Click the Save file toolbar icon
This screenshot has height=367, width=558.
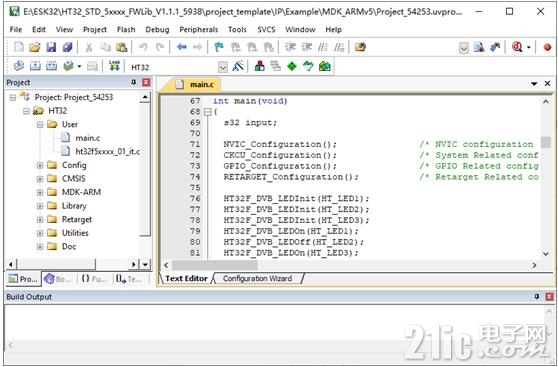point(51,47)
